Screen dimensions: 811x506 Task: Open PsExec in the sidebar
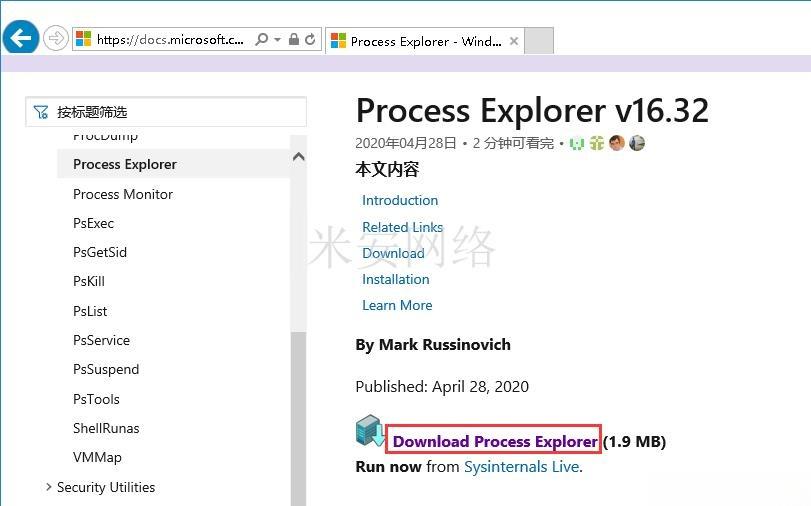click(x=93, y=224)
